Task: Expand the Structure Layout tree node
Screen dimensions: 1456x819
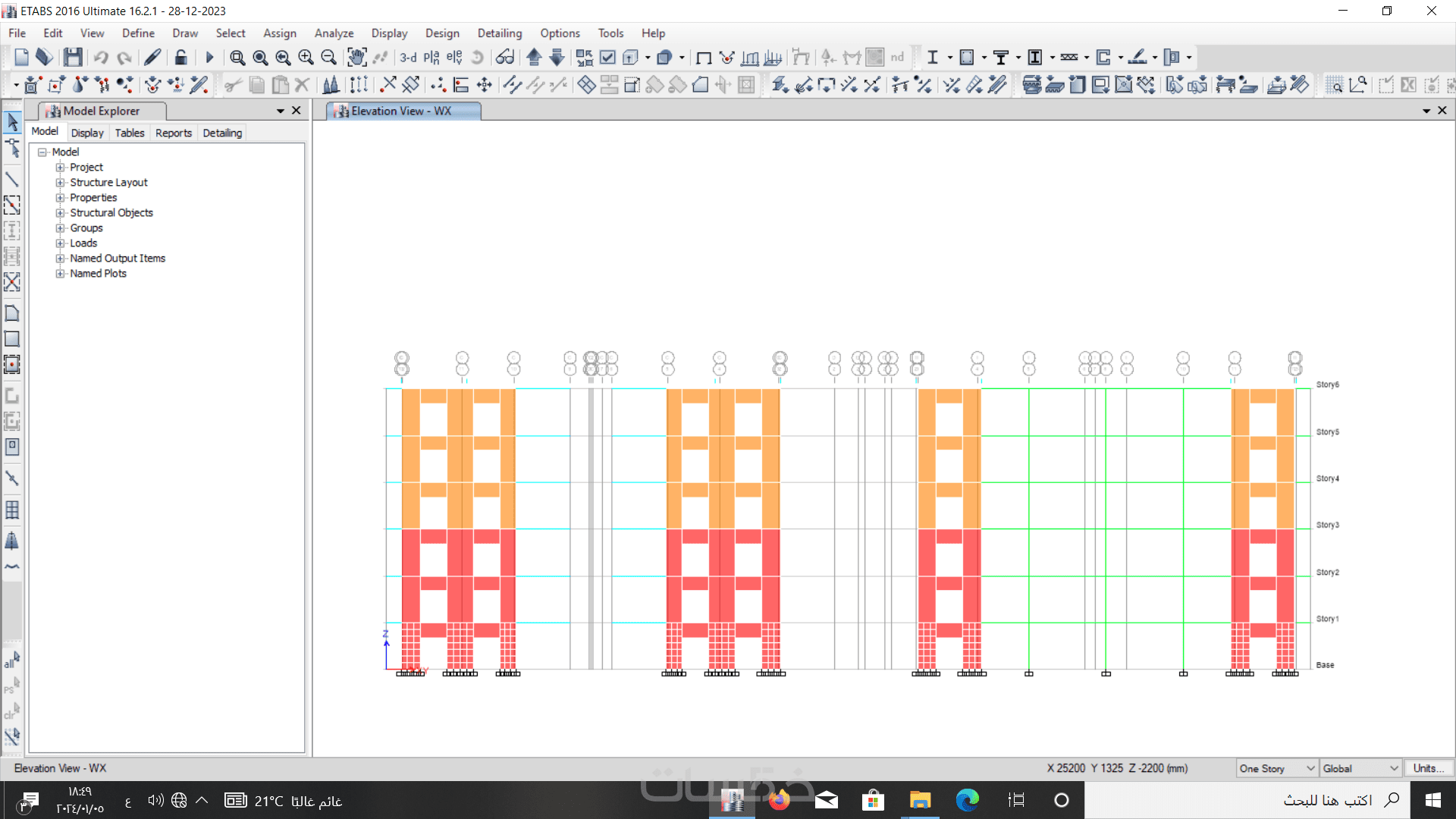Action: [x=60, y=183]
